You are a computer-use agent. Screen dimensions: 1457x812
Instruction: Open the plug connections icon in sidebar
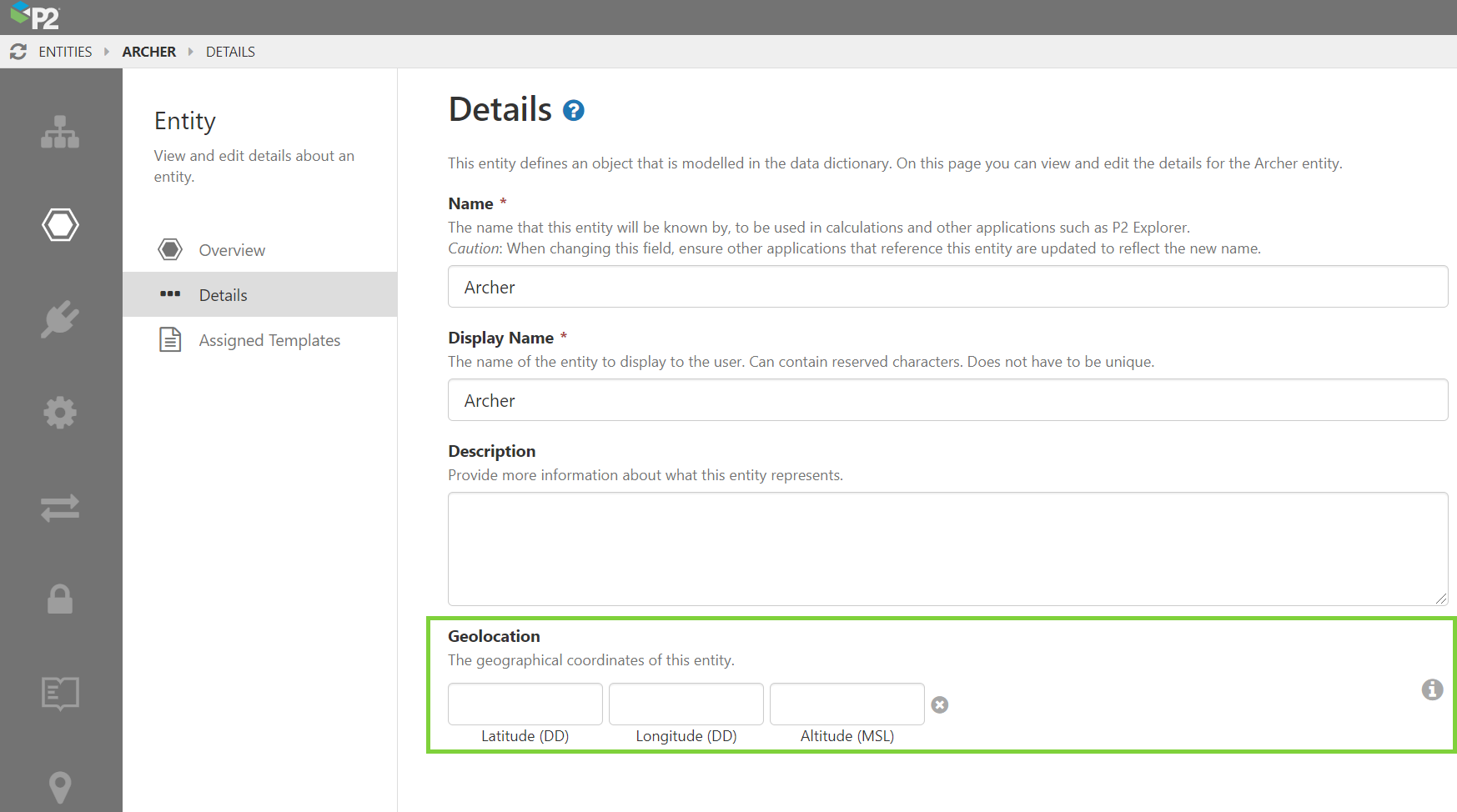pos(60,319)
